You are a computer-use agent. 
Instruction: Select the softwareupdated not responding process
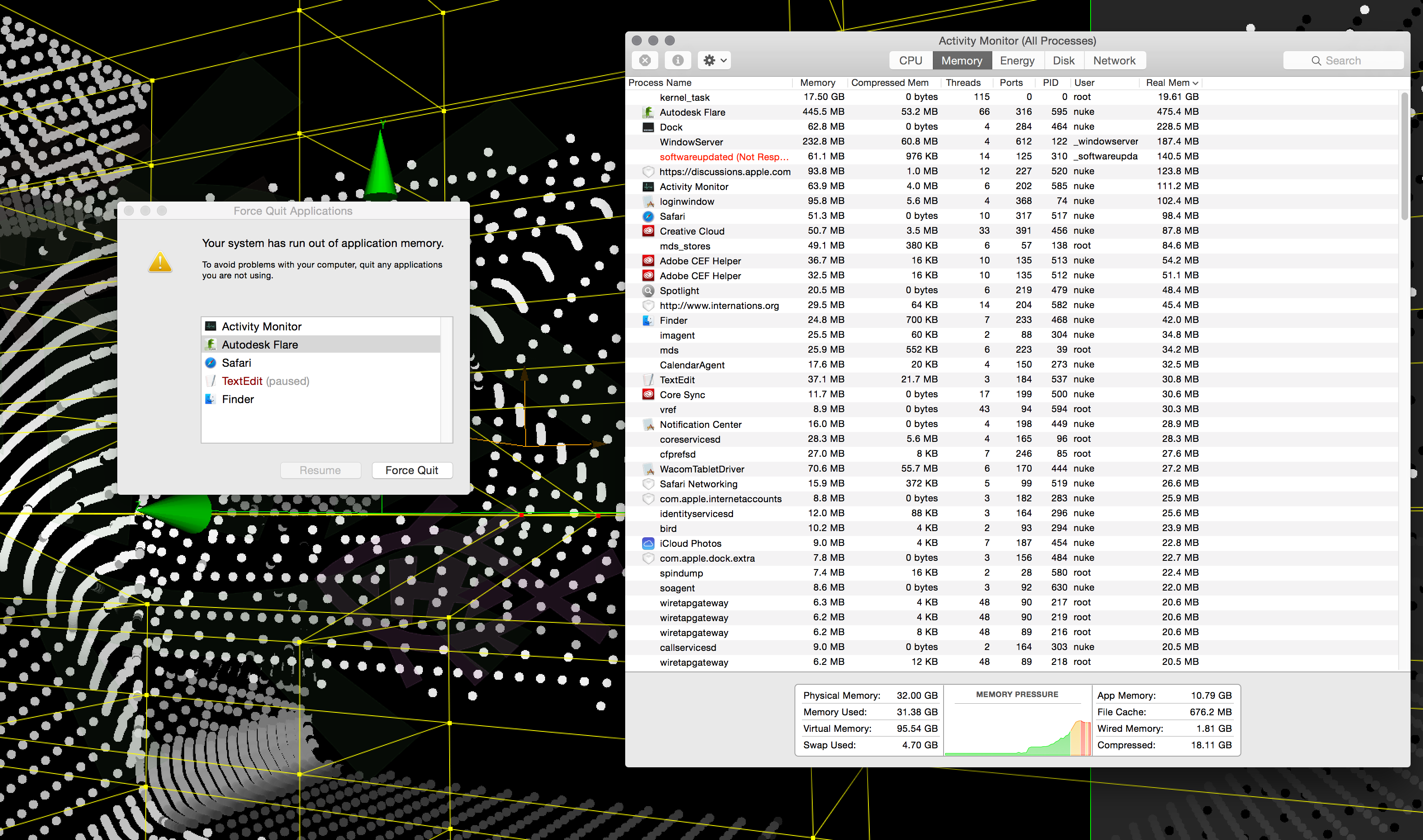click(x=723, y=157)
